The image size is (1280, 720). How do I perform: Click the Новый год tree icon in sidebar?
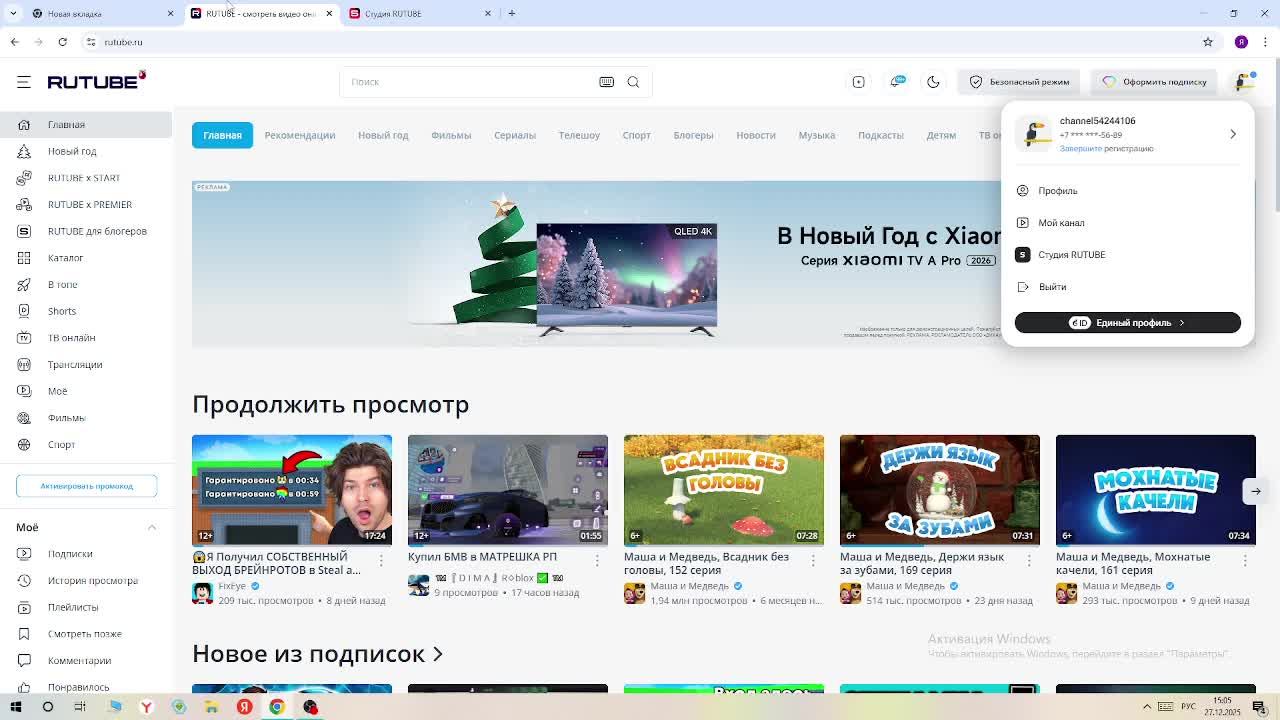click(24, 151)
